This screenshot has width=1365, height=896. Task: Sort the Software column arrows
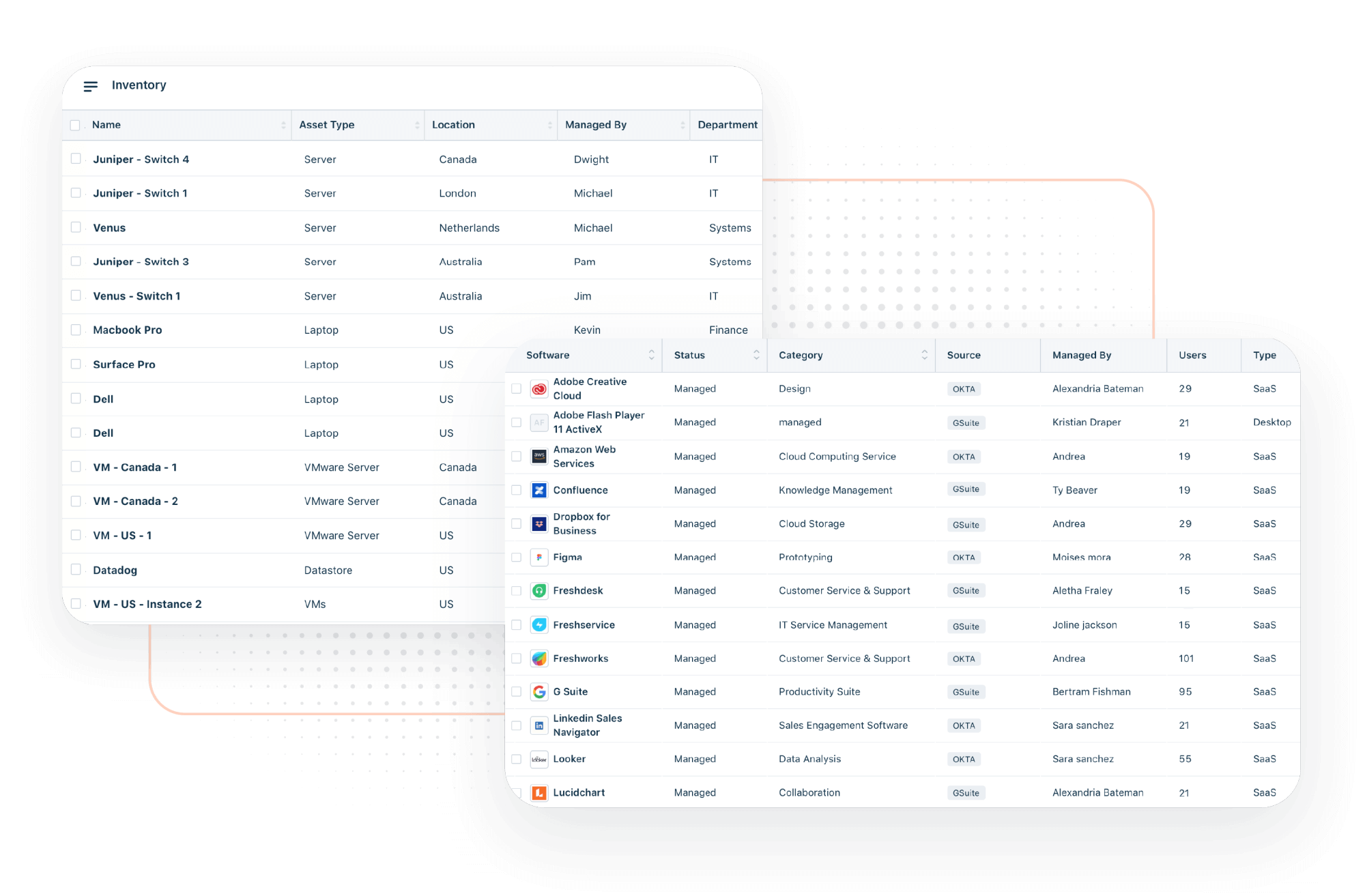coord(651,355)
